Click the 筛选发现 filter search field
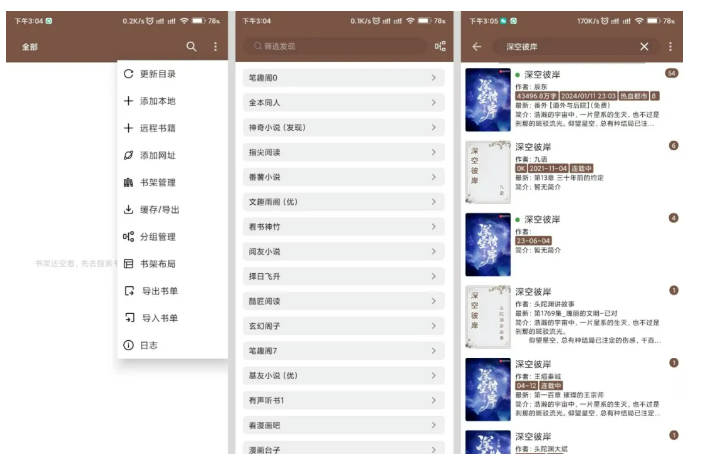The height and width of the screenshot is (454, 703). pyautogui.click(x=335, y=46)
